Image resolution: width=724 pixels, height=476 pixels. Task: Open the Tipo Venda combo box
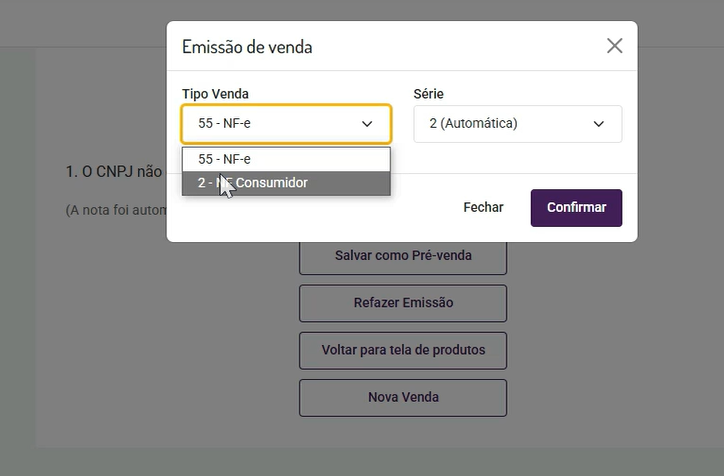tap(286, 124)
